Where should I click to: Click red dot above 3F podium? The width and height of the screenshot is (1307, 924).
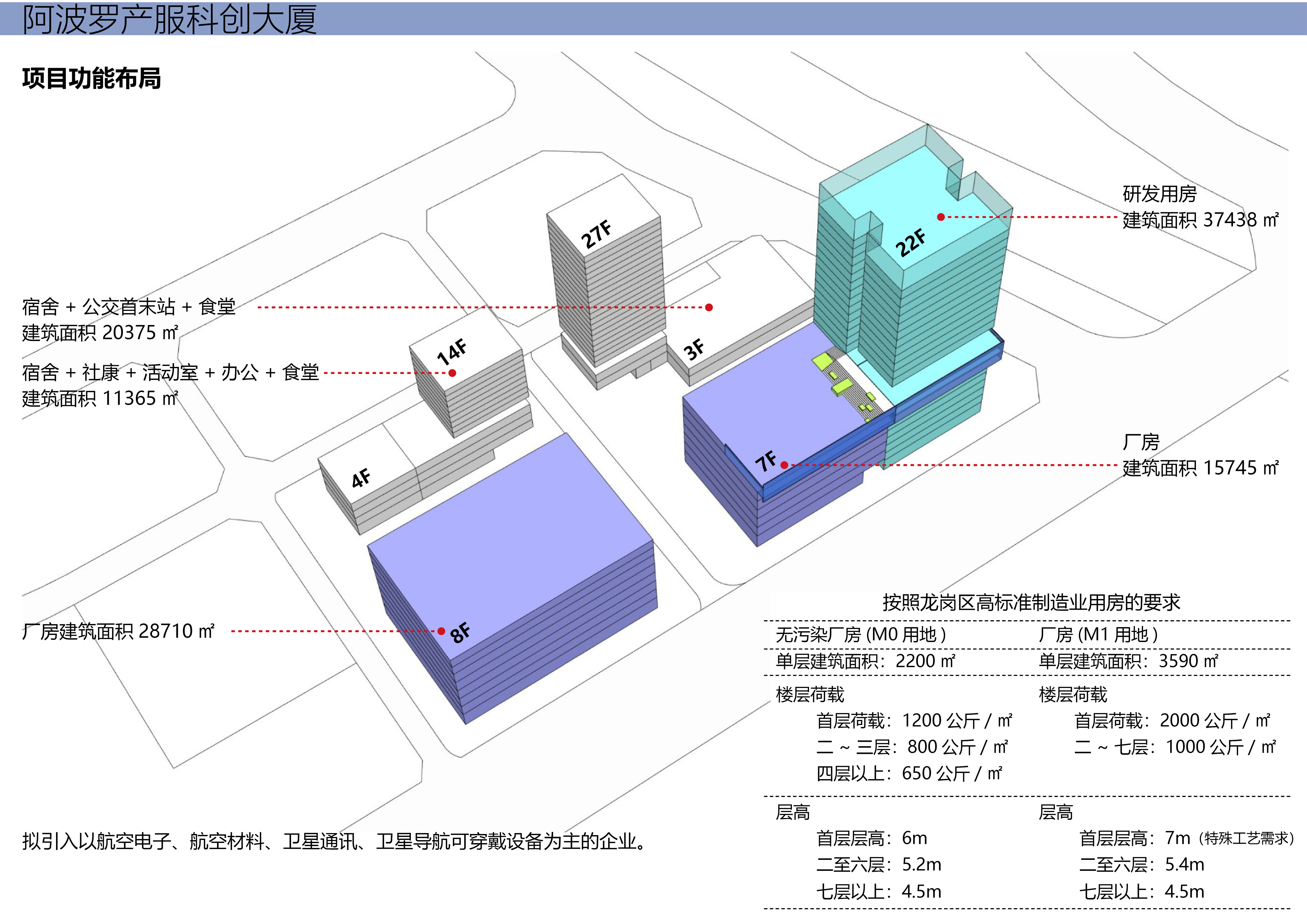point(709,307)
